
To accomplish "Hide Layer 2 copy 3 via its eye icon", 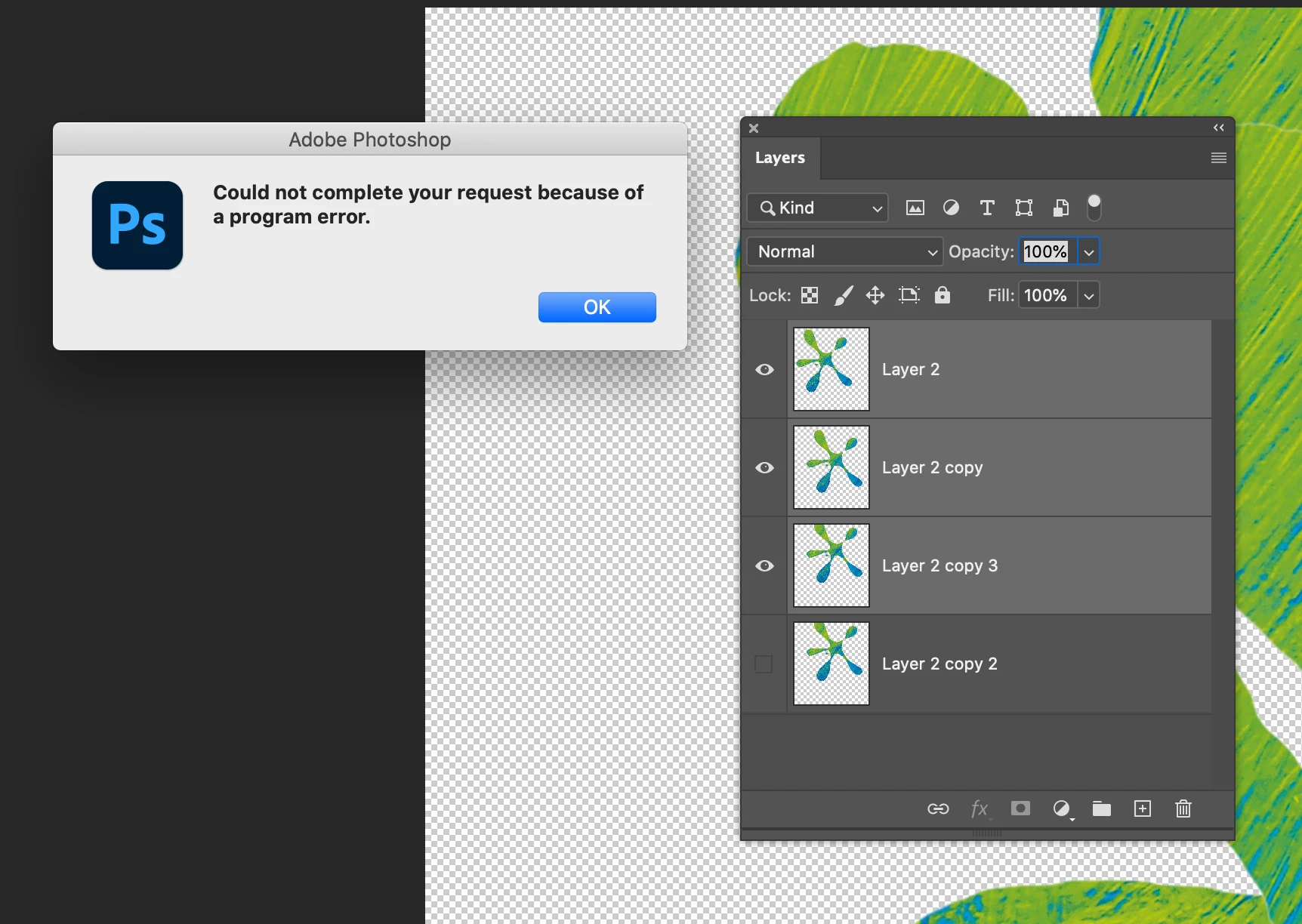I will [x=764, y=565].
